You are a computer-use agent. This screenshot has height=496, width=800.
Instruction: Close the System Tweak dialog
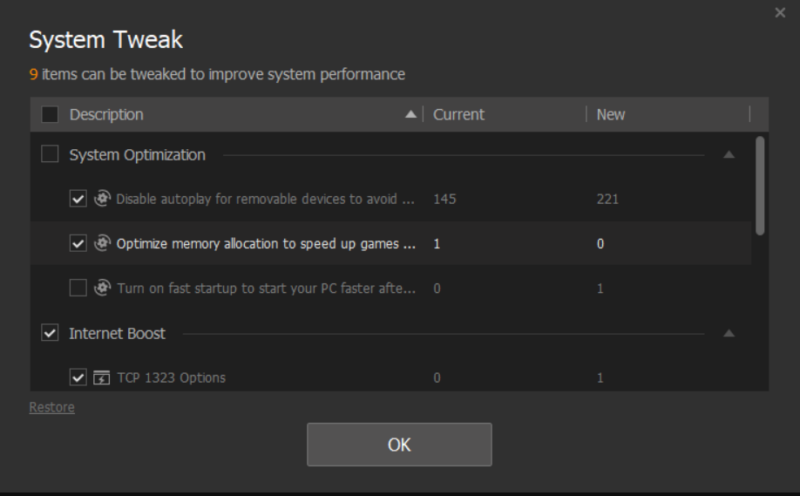tap(780, 13)
